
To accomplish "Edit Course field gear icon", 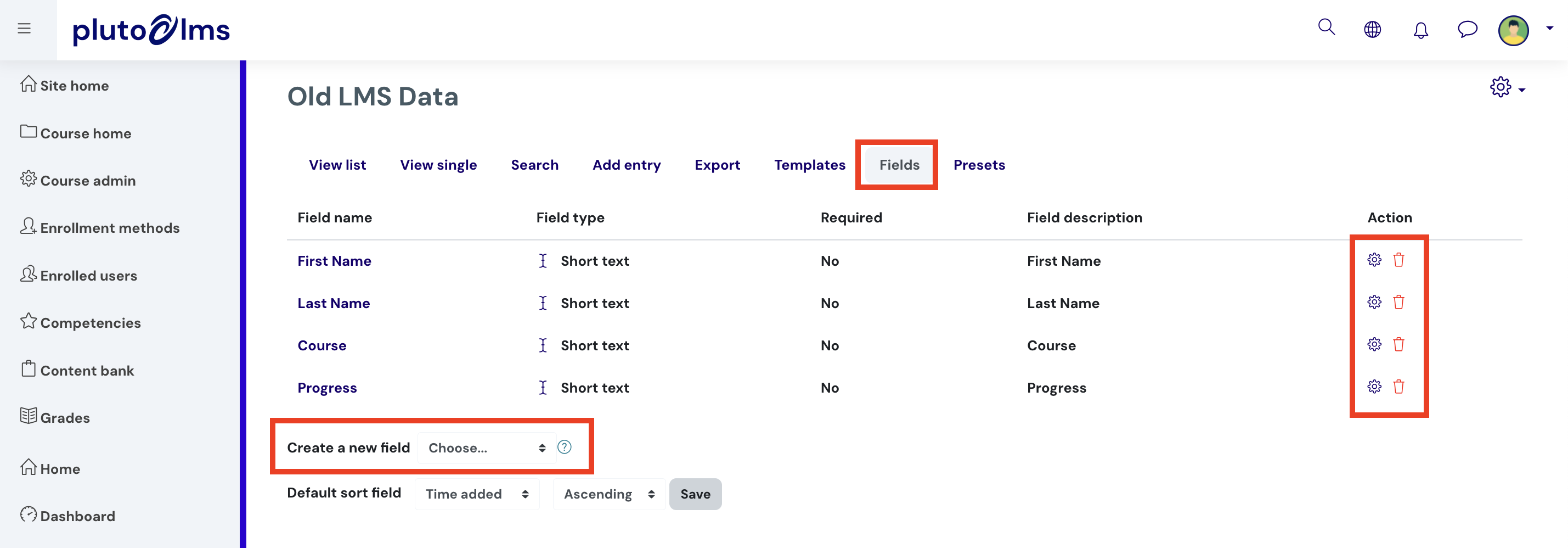I will coord(1374,345).
